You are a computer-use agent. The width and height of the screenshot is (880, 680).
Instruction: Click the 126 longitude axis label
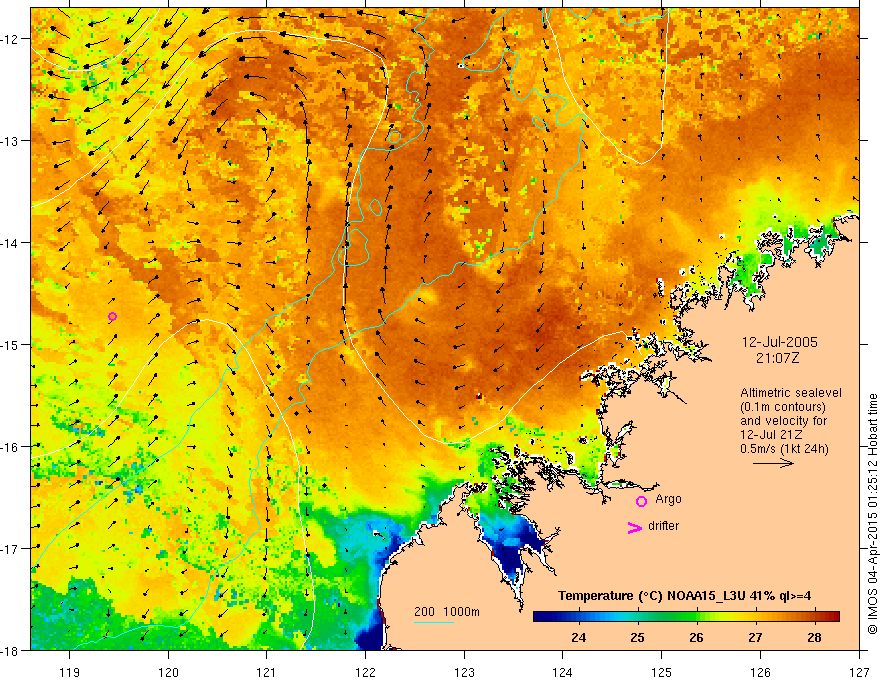pyautogui.click(x=760, y=672)
